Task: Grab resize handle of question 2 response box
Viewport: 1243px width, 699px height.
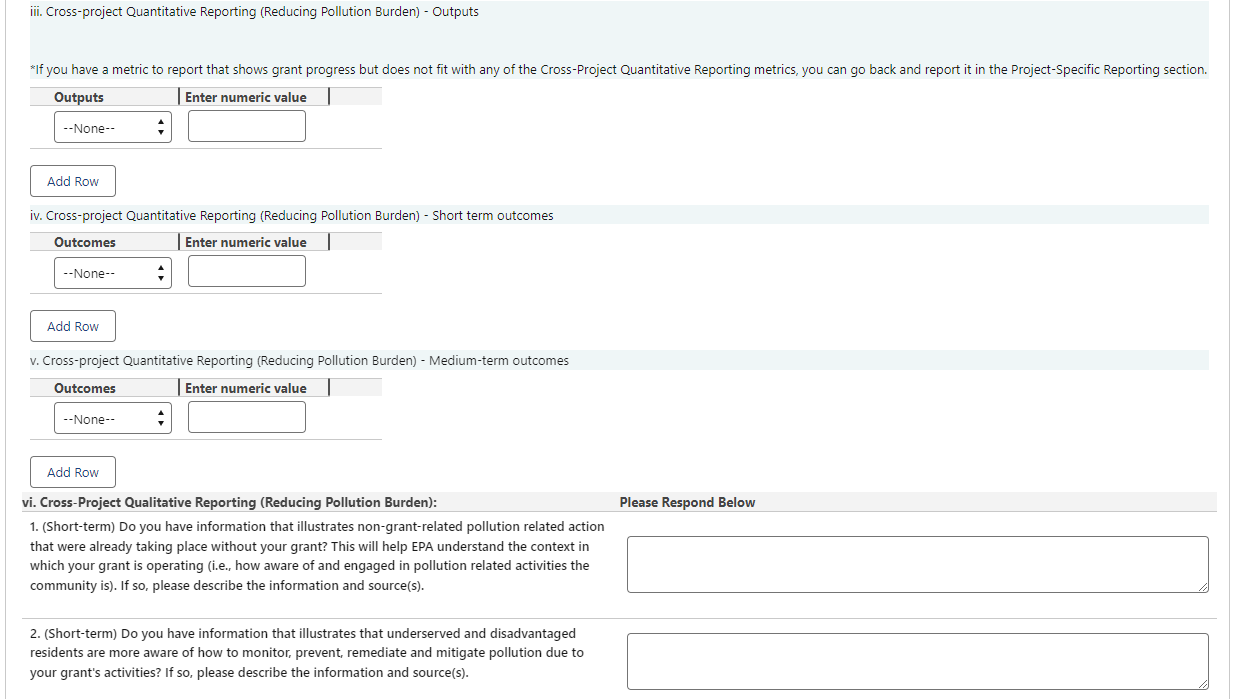Action: pyautogui.click(x=1203, y=684)
